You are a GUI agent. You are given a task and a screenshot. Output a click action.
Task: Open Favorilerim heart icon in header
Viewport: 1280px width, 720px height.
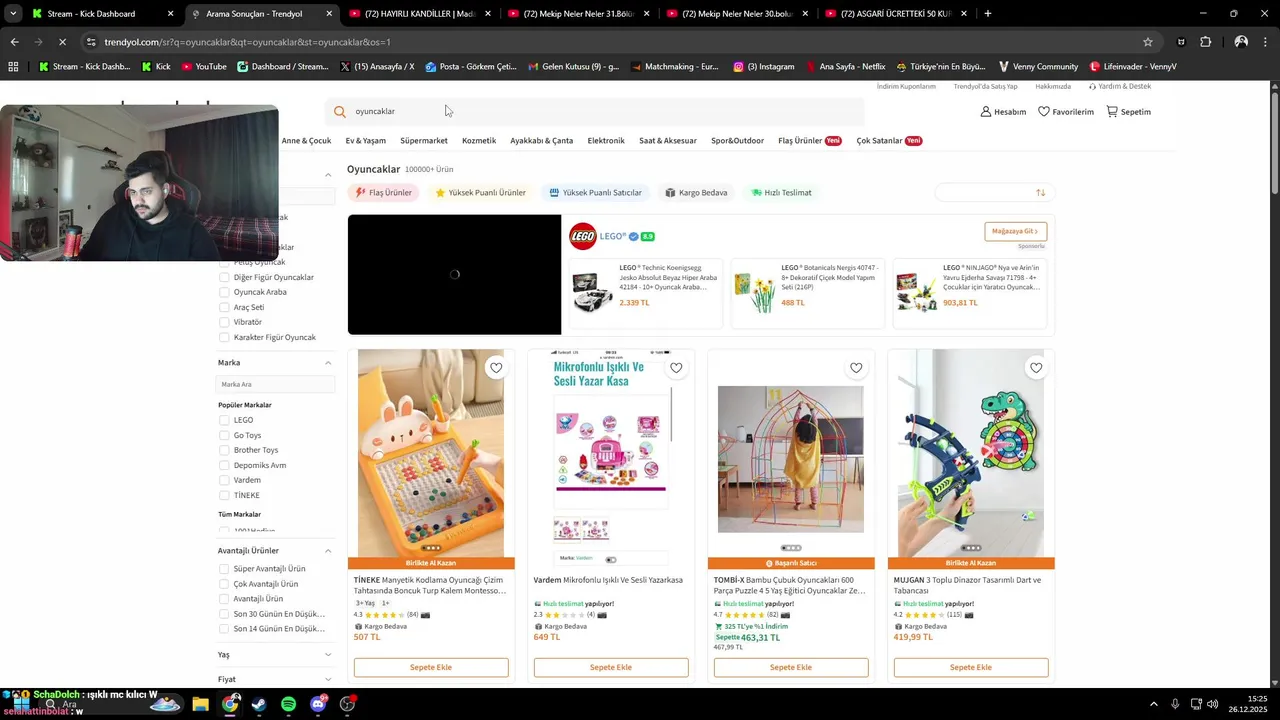coord(1044,112)
